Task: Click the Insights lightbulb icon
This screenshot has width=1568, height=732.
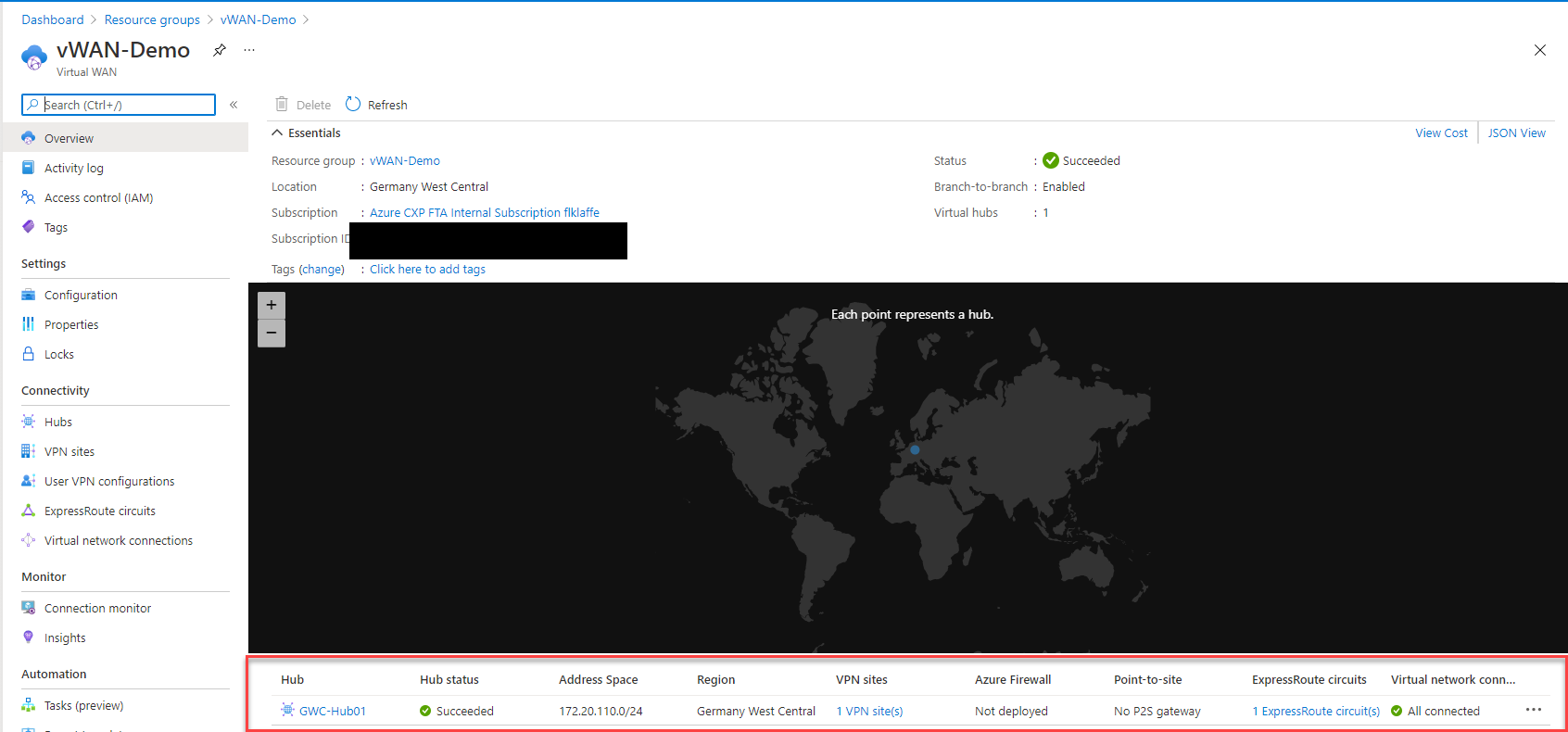Action: tap(29, 637)
